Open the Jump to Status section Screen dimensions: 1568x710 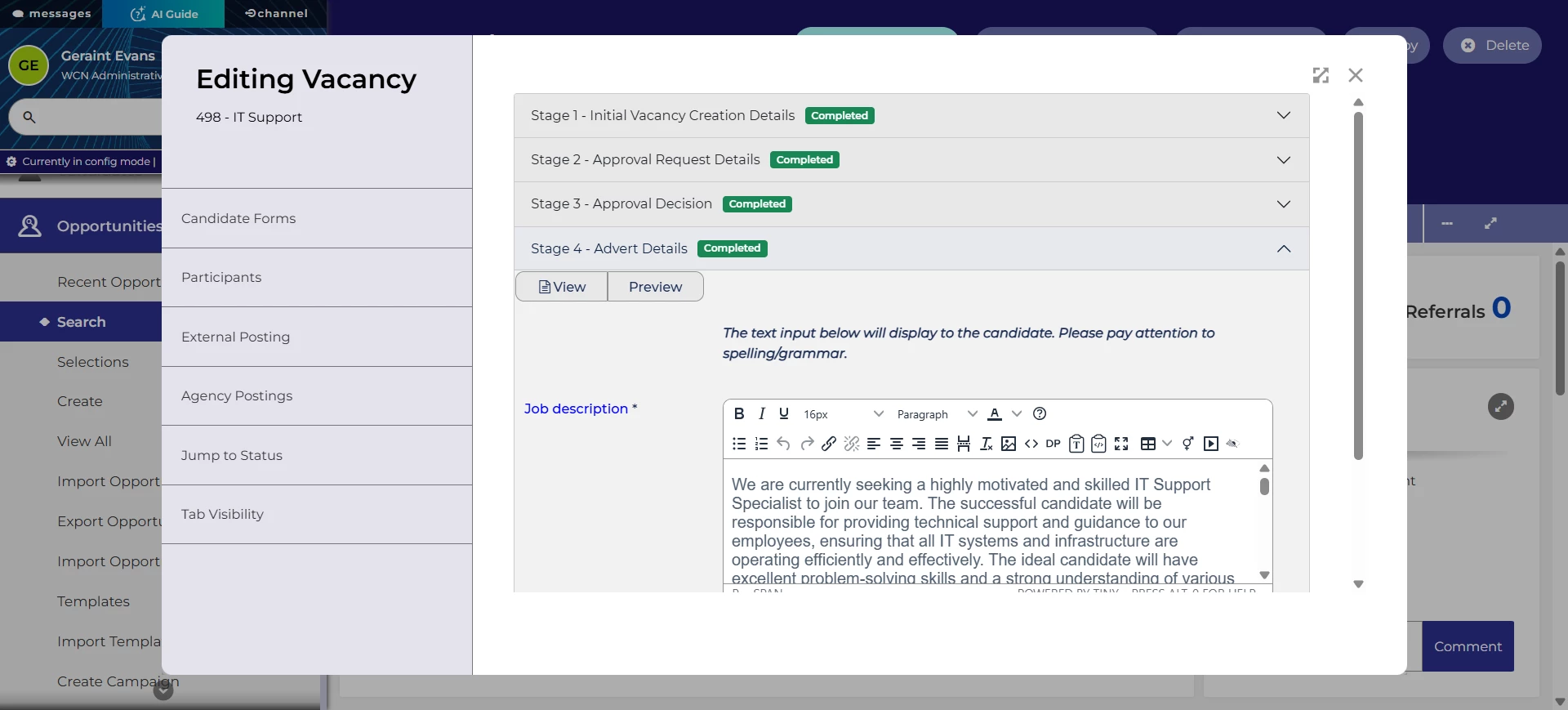pos(317,455)
